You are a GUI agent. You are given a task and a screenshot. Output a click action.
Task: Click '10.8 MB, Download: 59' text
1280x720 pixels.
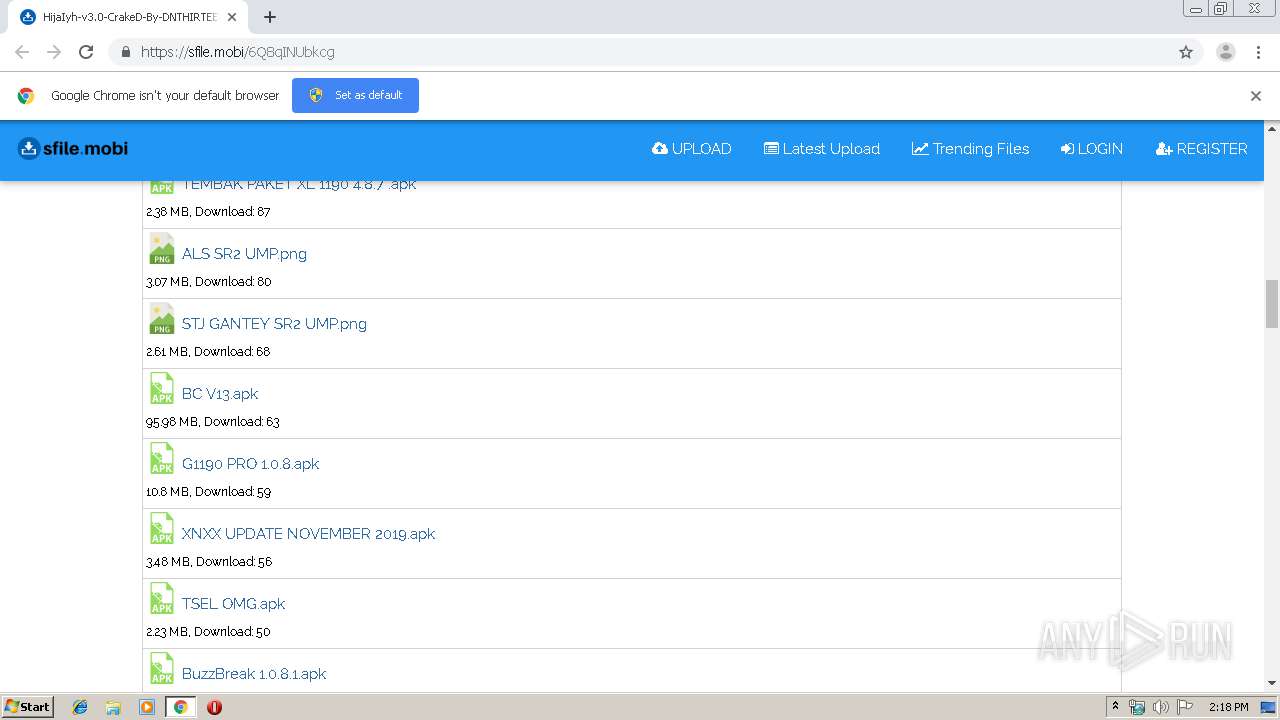coord(208,492)
